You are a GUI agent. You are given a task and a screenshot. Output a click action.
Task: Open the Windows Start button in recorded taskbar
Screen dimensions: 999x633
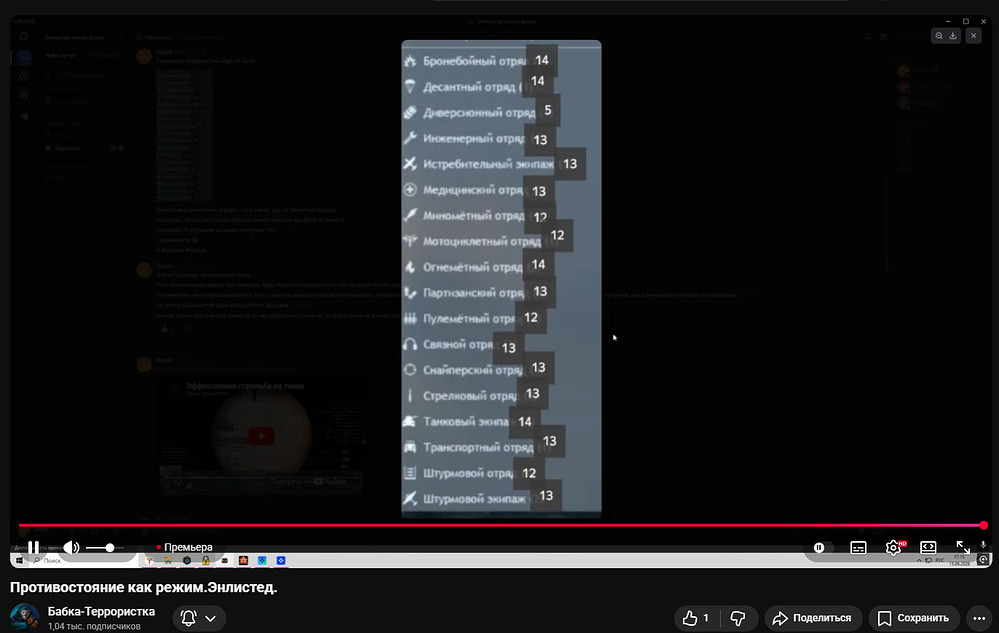coord(19,560)
